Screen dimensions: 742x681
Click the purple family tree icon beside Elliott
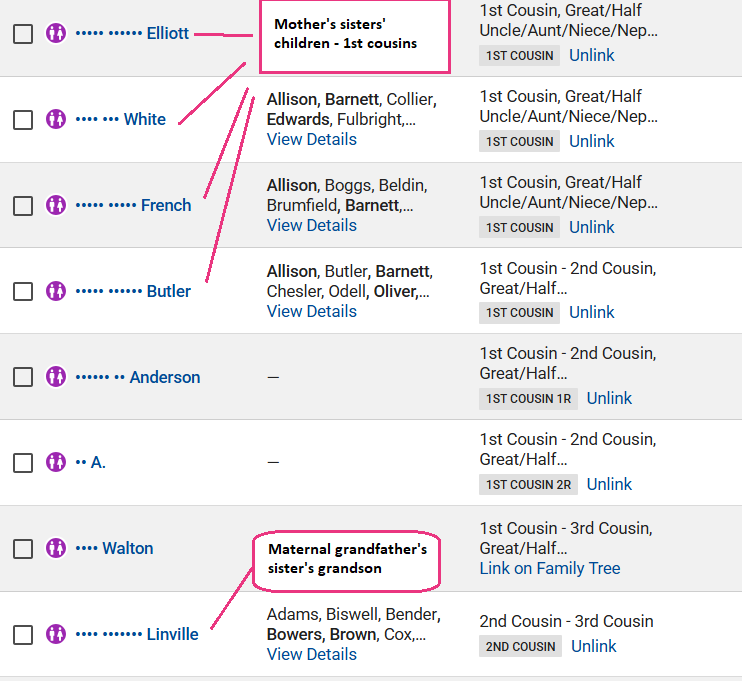[56, 33]
